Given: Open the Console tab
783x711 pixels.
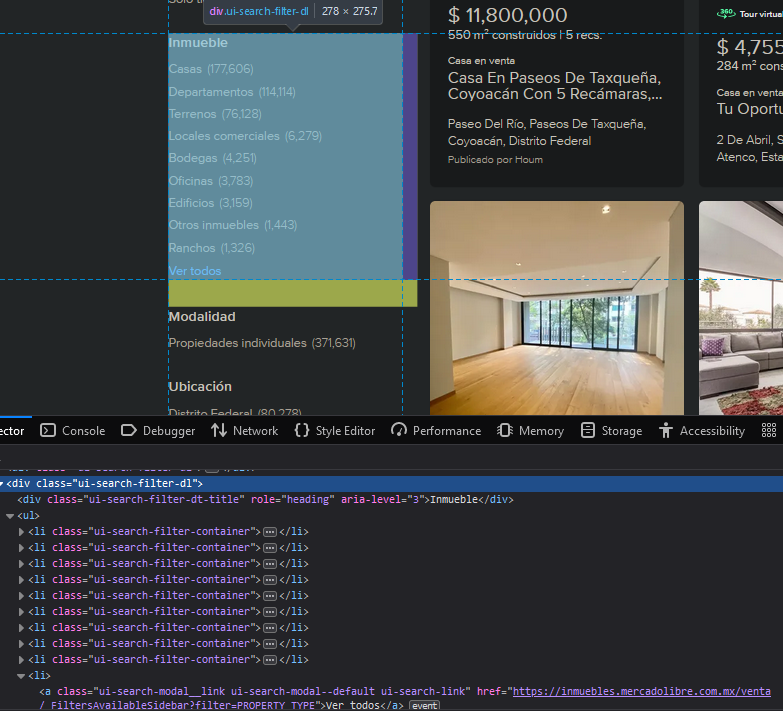Looking at the screenshot, I should coord(73,430).
